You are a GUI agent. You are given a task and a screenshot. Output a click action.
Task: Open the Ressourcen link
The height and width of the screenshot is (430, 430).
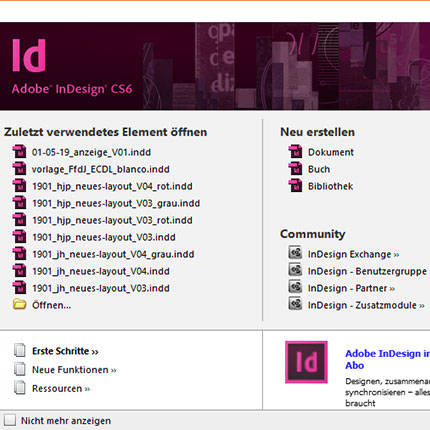[61, 389]
